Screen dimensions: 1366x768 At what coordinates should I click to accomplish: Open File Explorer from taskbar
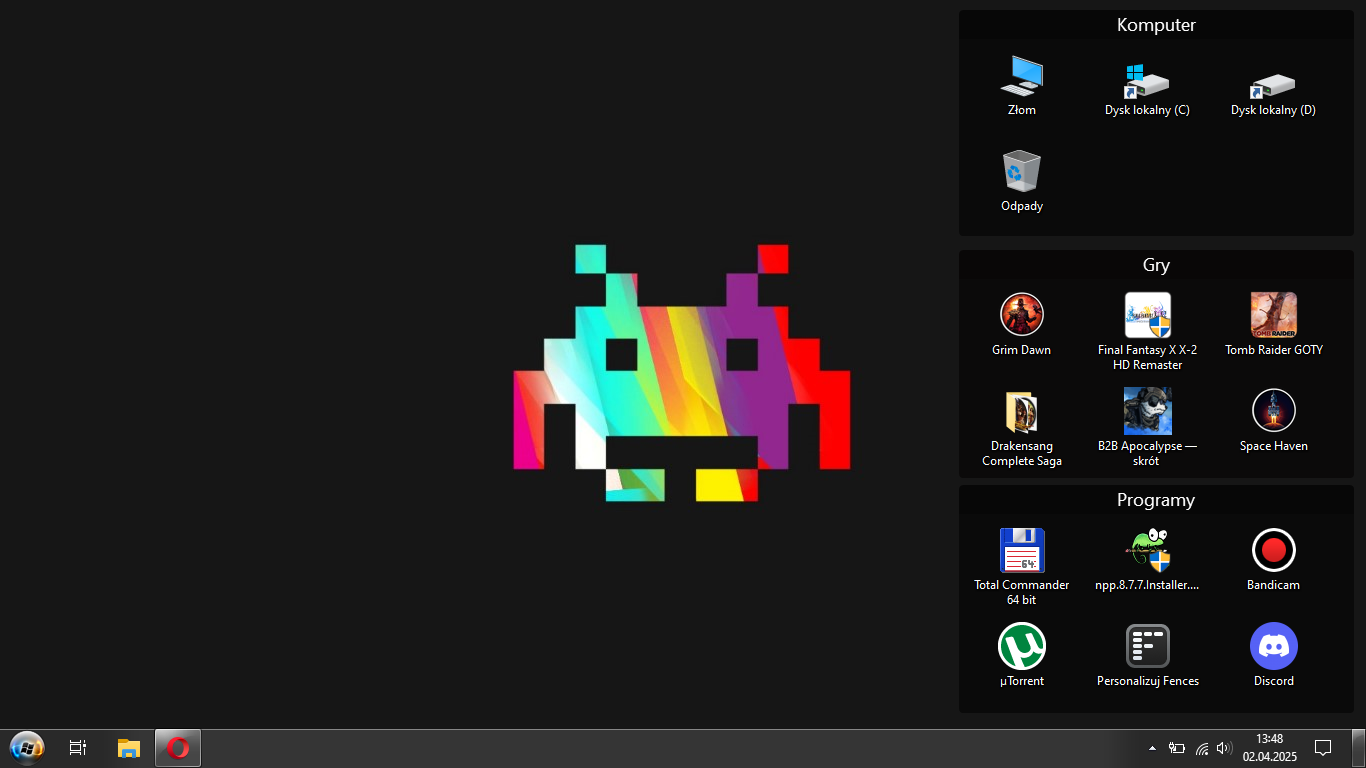pos(129,747)
